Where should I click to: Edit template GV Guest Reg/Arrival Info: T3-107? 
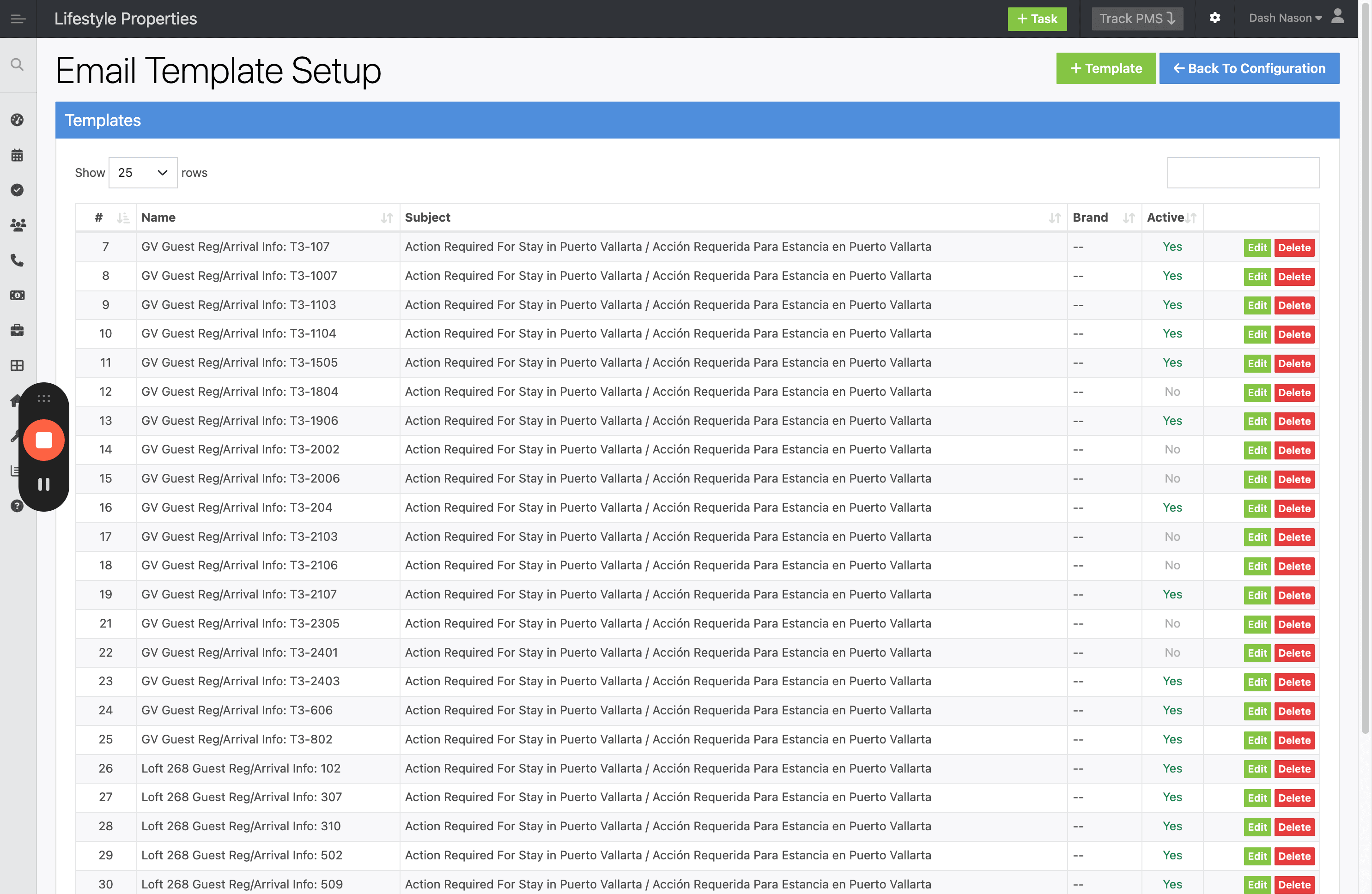[x=1257, y=247]
